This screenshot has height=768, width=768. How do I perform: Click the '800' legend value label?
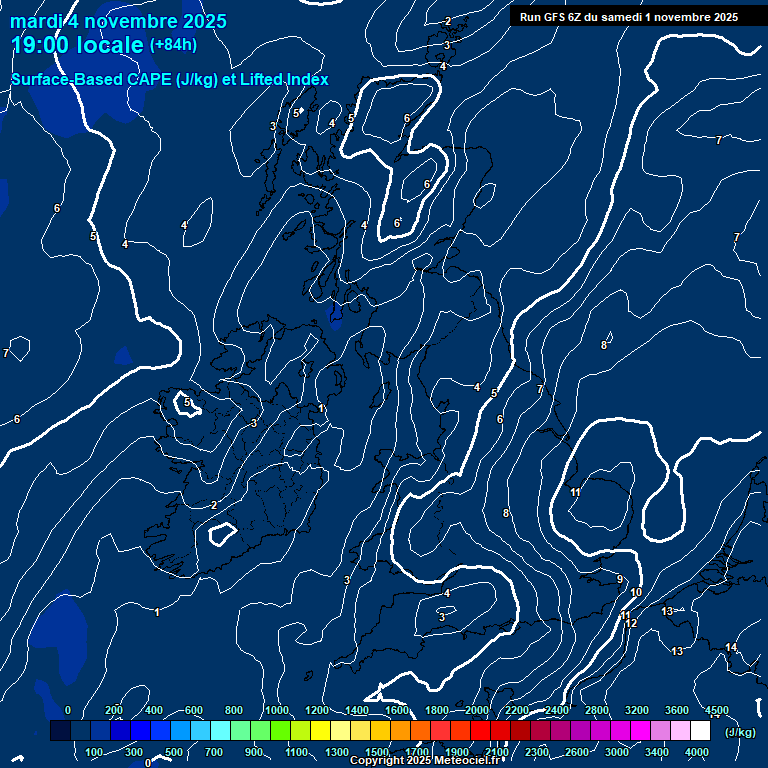(234, 710)
